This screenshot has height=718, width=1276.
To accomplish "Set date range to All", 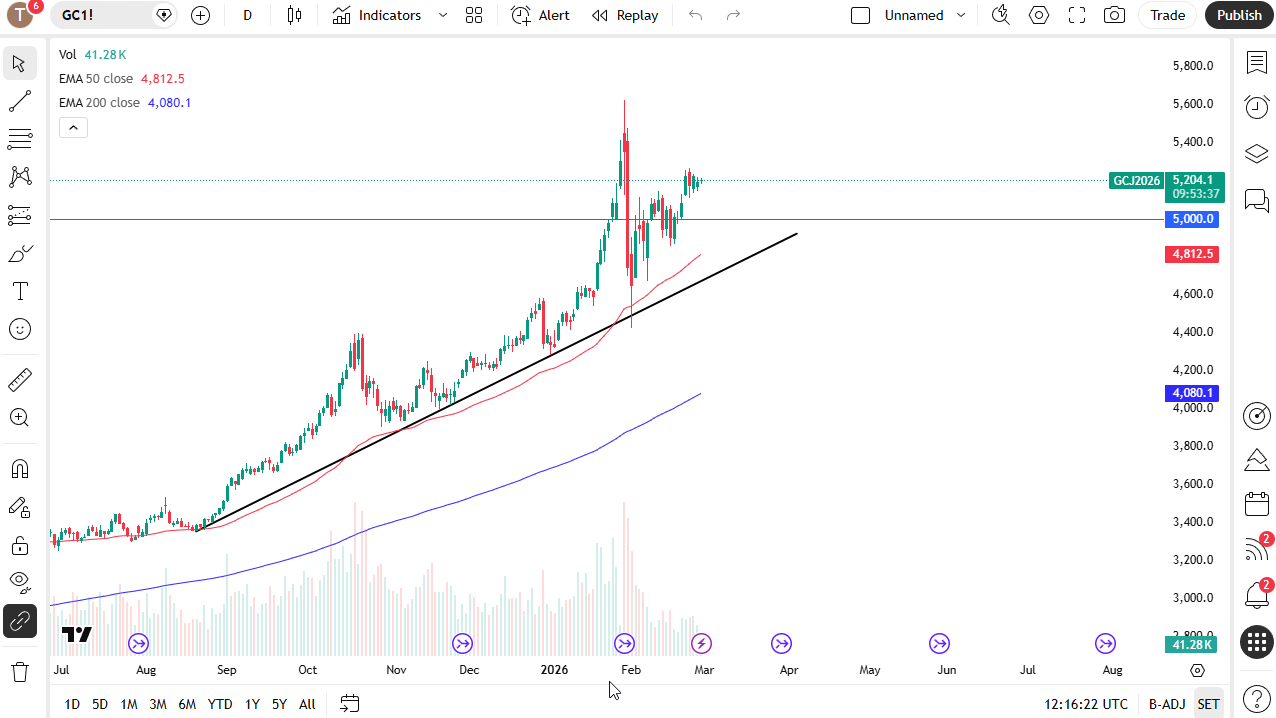I will 307,704.
